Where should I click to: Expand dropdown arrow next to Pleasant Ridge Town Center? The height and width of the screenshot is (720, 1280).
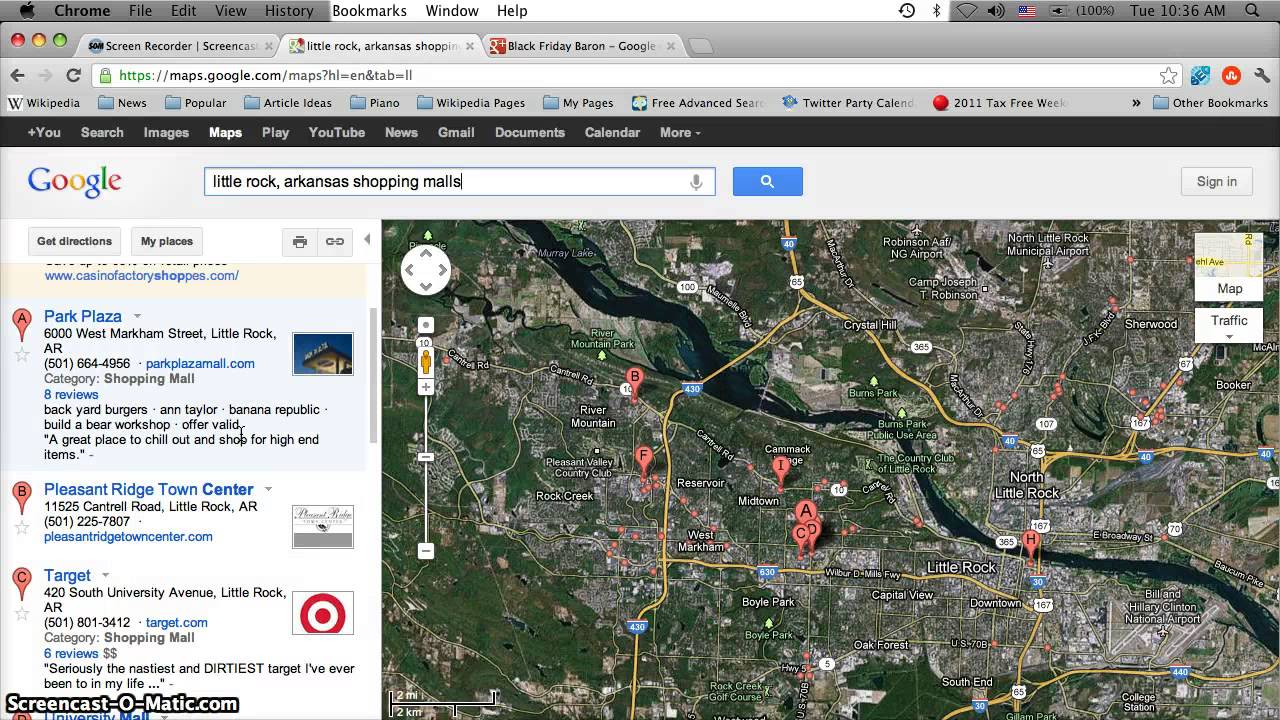click(268, 490)
